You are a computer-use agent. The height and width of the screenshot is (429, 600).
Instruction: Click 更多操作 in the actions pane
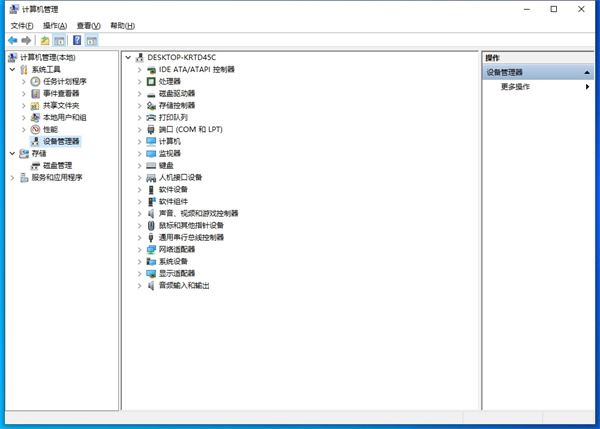(515, 87)
